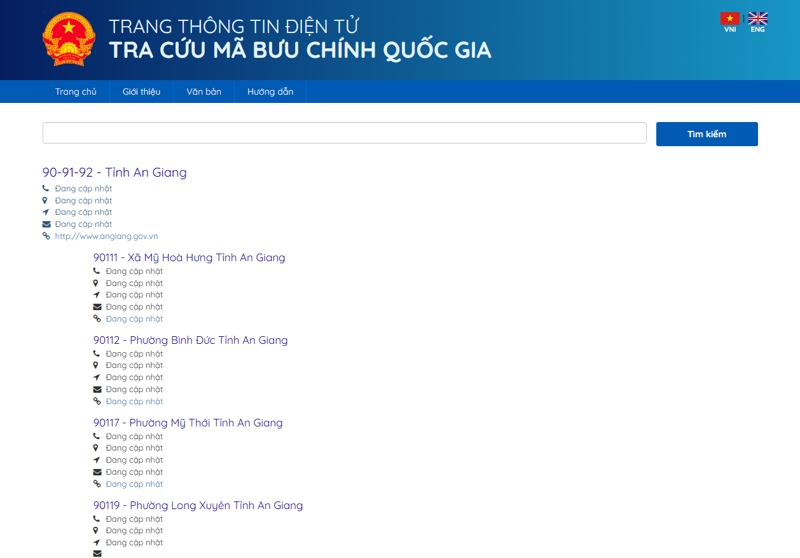Click the Vietnam national emblem logo
This screenshot has width=800, height=558.
point(68,39)
